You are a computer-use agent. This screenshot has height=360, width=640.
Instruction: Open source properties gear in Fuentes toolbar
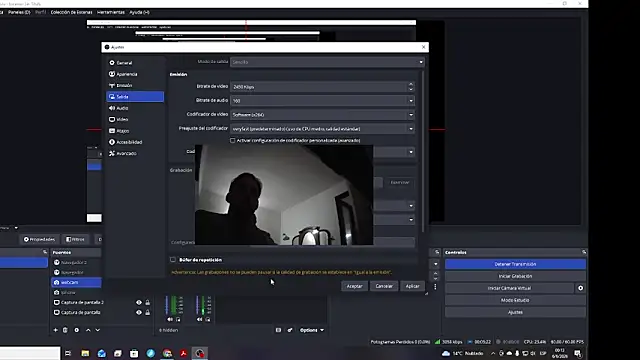coord(77,330)
